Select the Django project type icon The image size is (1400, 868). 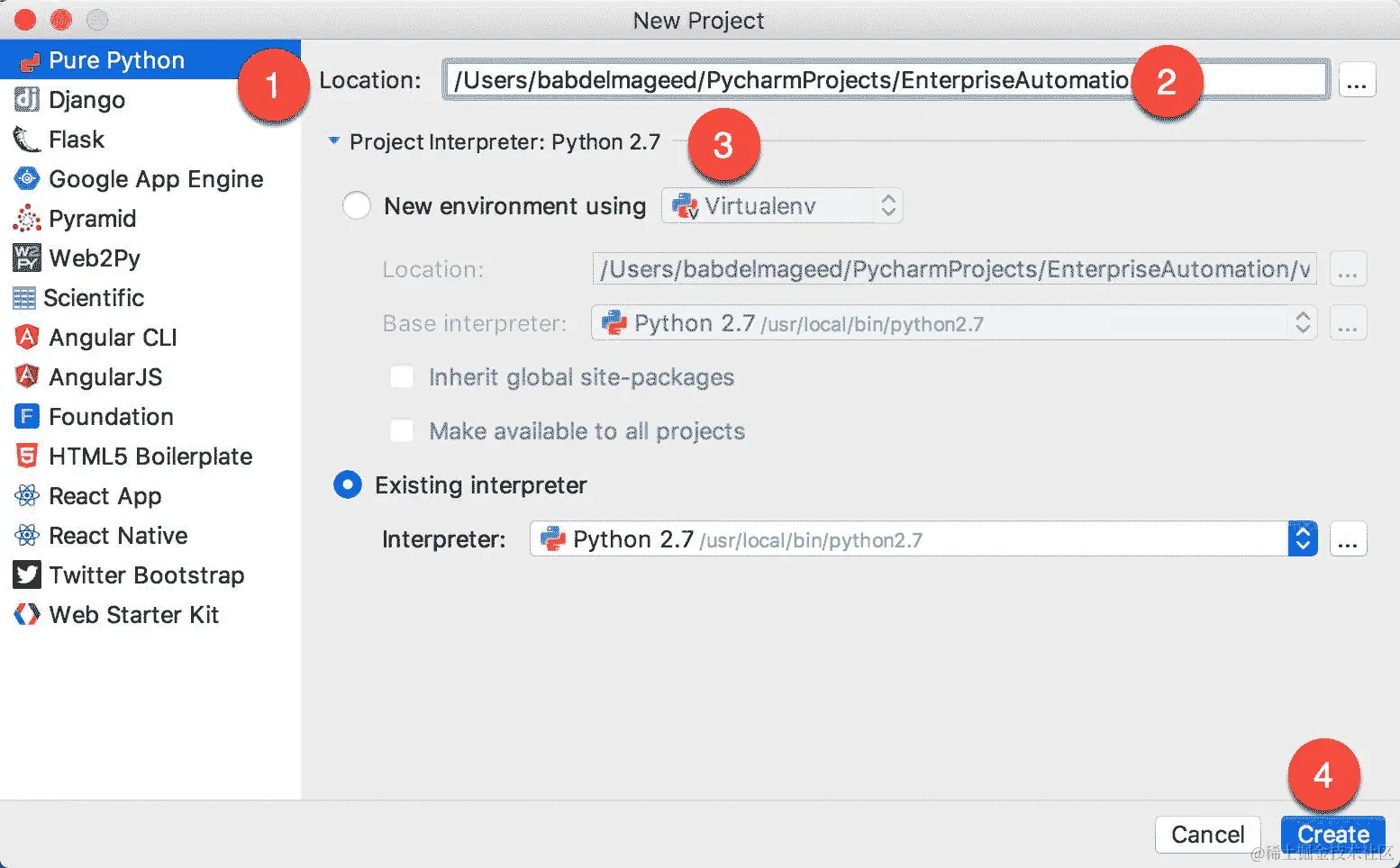(x=27, y=99)
